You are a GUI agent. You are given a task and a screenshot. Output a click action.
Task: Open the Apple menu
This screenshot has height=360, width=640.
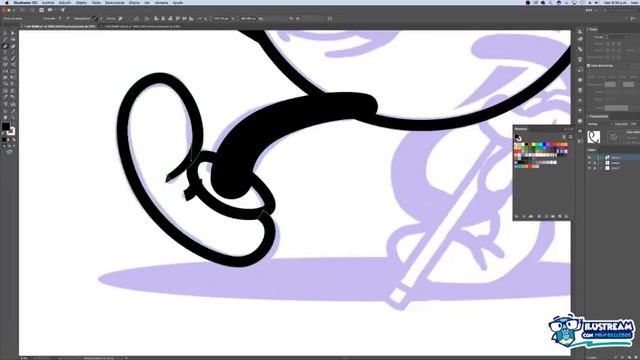click(7, 2)
